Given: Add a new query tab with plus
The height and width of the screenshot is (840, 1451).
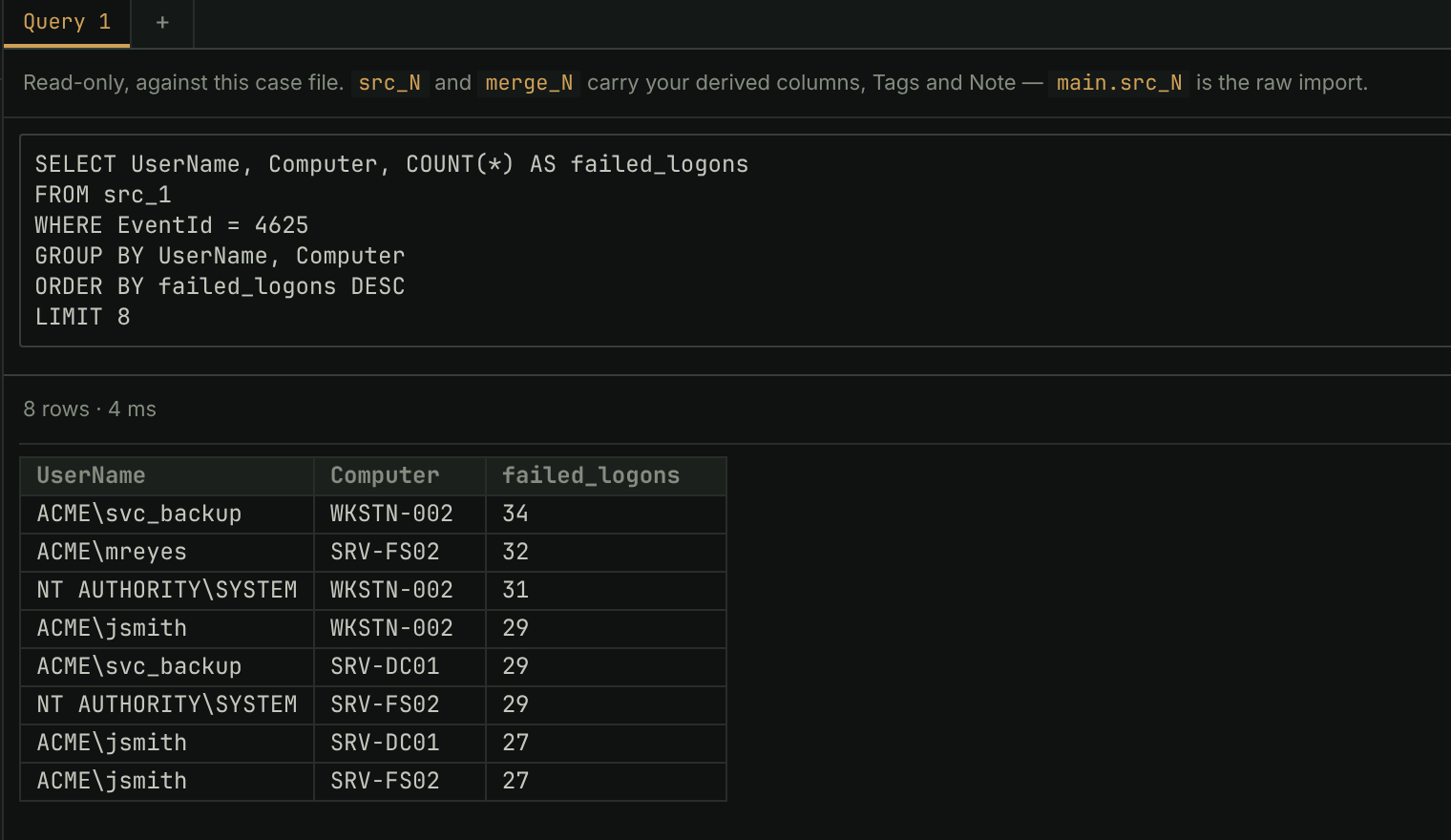Looking at the screenshot, I should click(x=162, y=23).
